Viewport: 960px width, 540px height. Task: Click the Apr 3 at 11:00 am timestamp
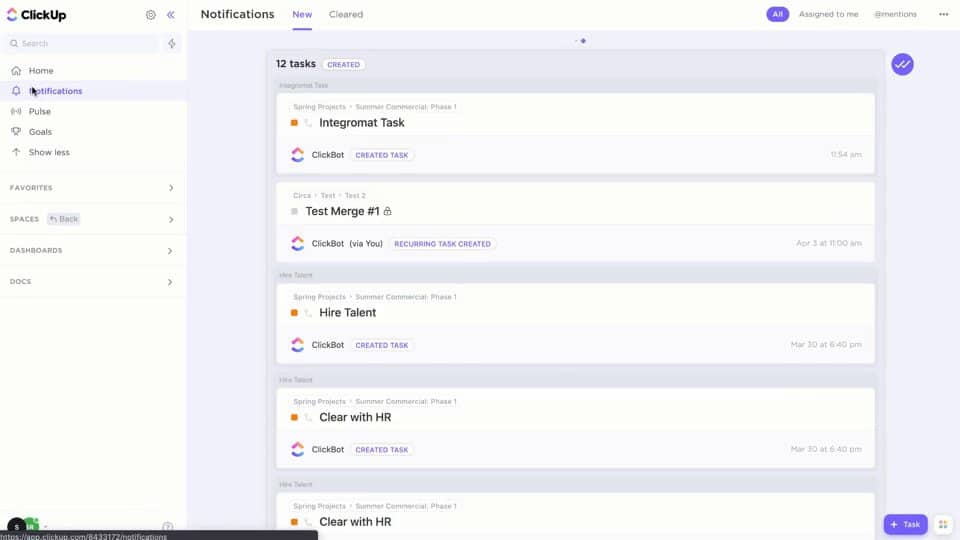coord(829,243)
